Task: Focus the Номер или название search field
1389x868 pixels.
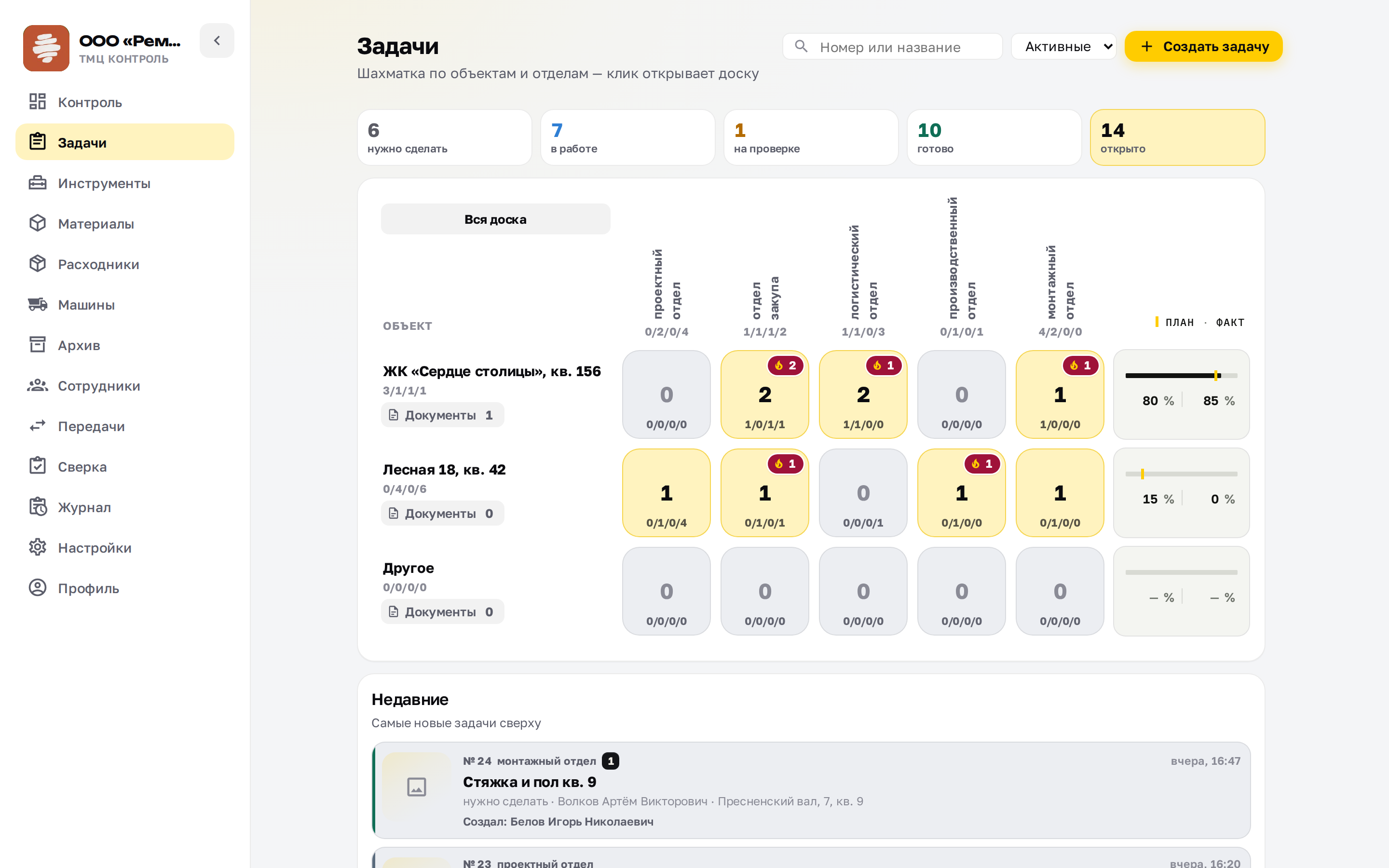Action: [893, 46]
